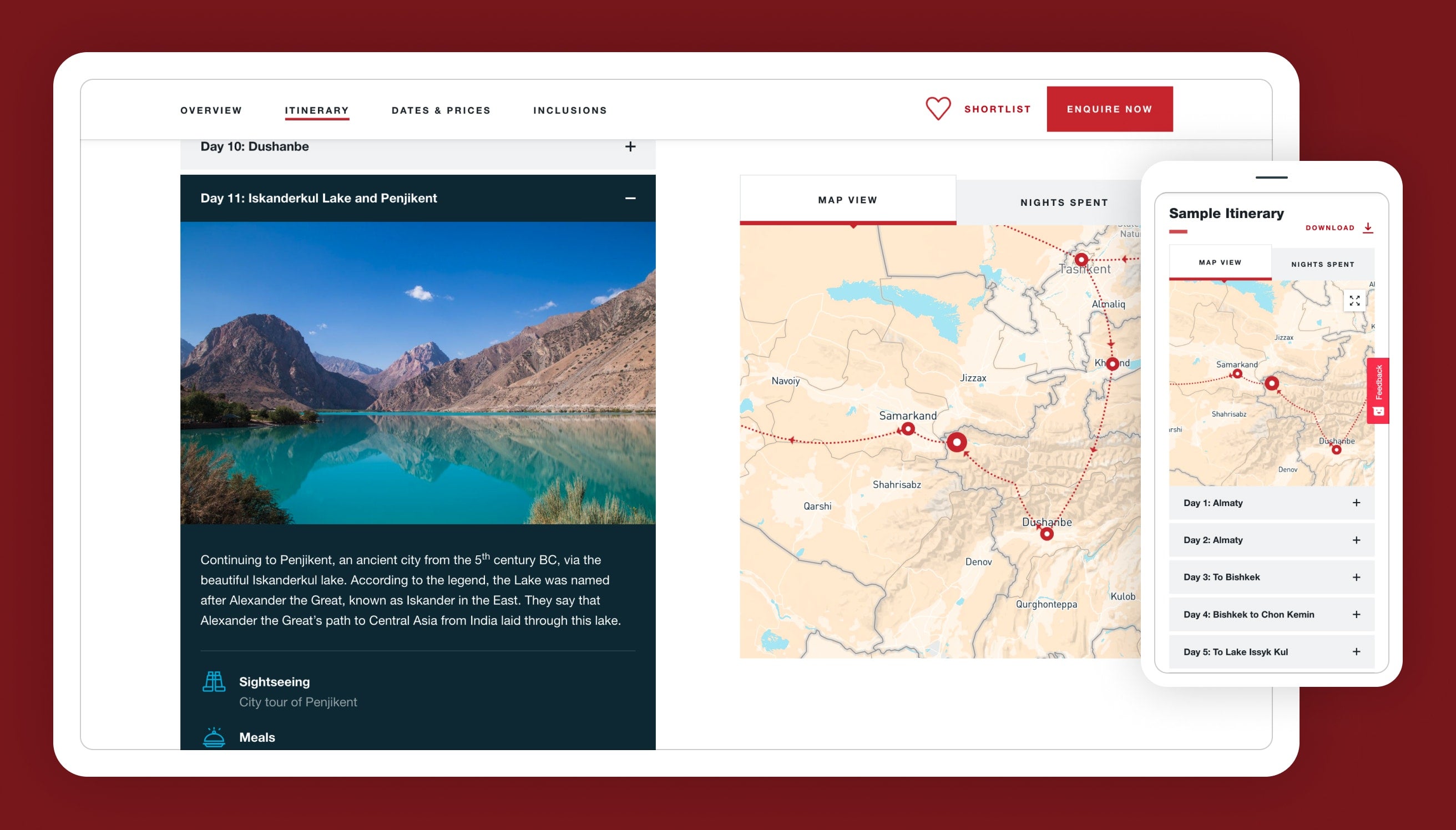Collapse Day 11 Iskanderkul Lake section
The image size is (1456, 830).
coord(630,199)
